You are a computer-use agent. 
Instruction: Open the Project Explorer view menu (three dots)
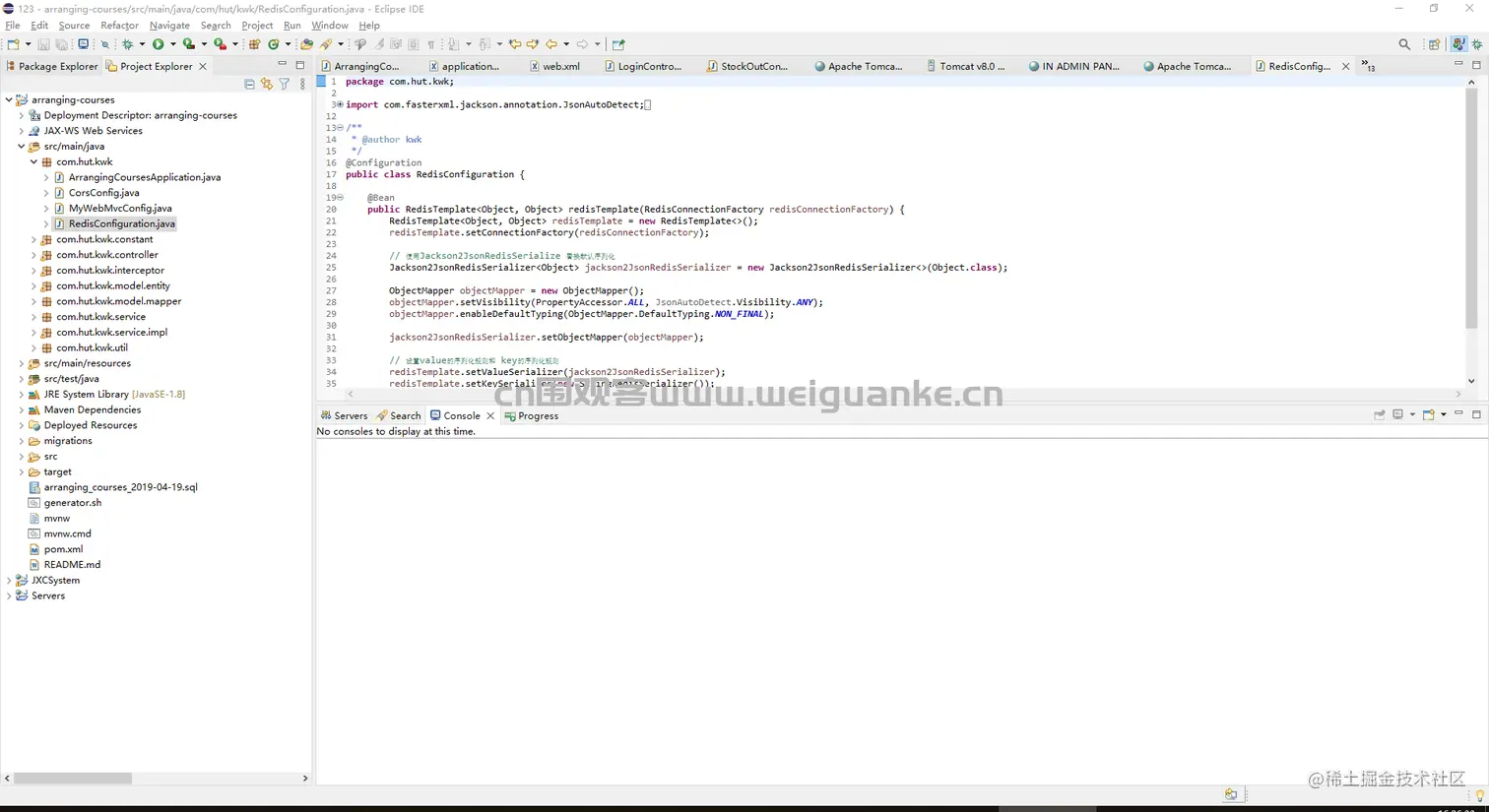coord(302,85)
